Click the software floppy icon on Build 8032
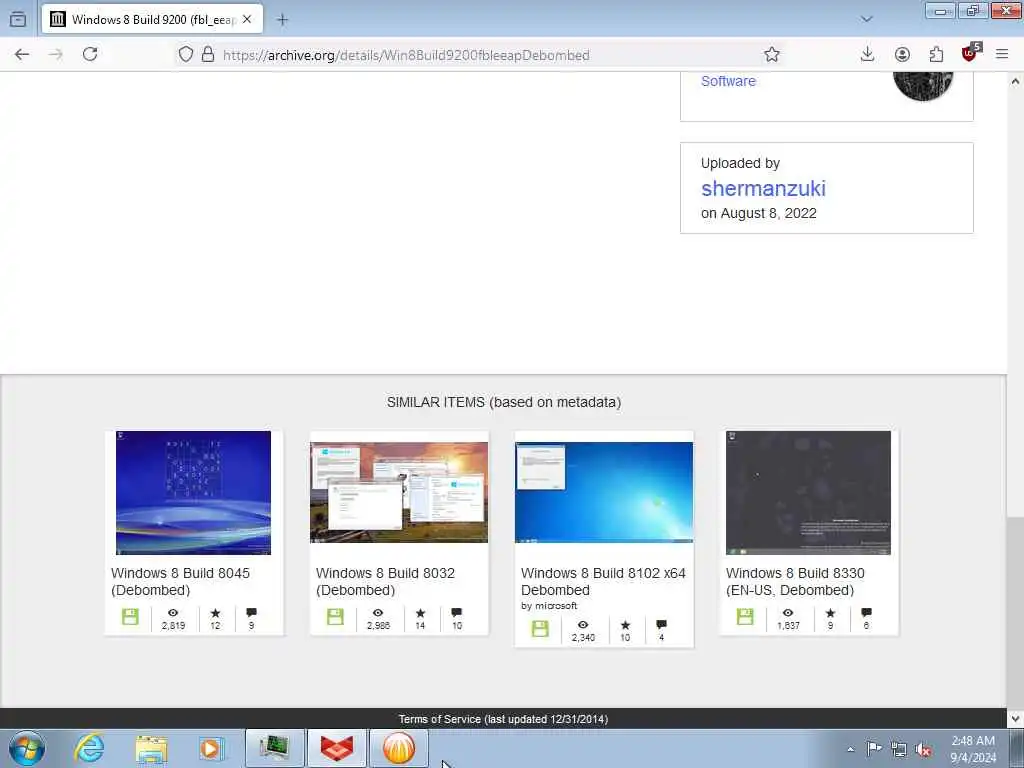 (335, 616)
